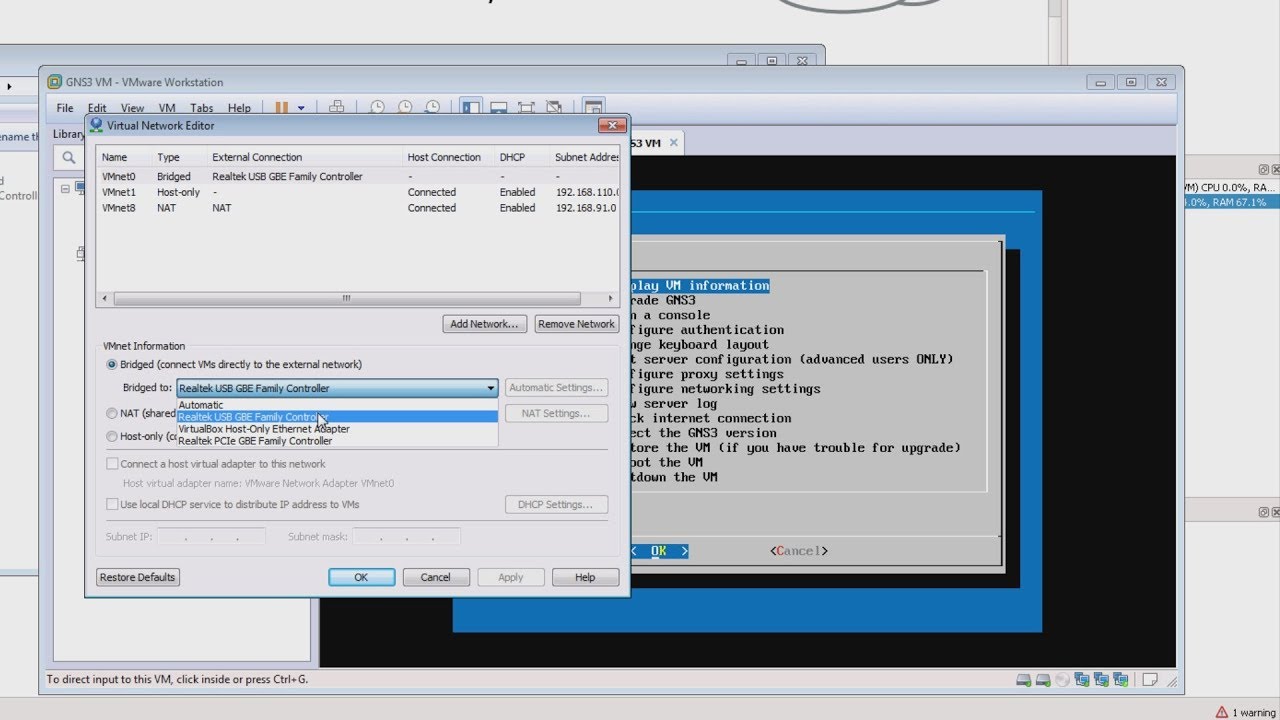Screen dimensions: 1280x720
Task: Click Restore Defaults button
Action: click(x=138, y=577)
